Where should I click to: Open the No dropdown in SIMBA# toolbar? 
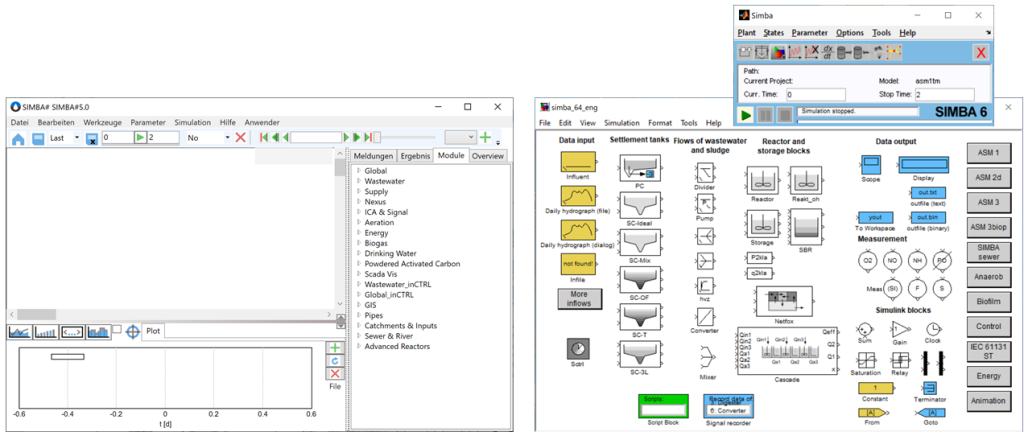pos(228,137)
